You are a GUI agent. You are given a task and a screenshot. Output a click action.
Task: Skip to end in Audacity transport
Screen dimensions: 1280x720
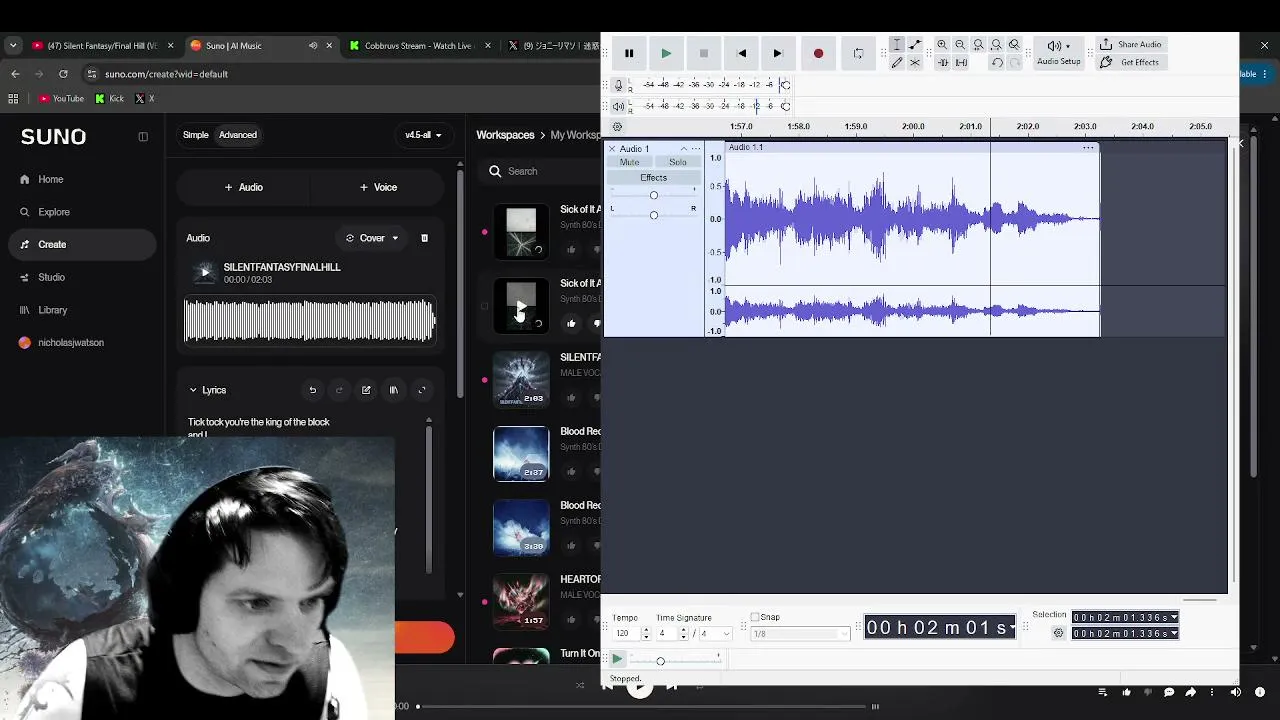click(778, 53)
